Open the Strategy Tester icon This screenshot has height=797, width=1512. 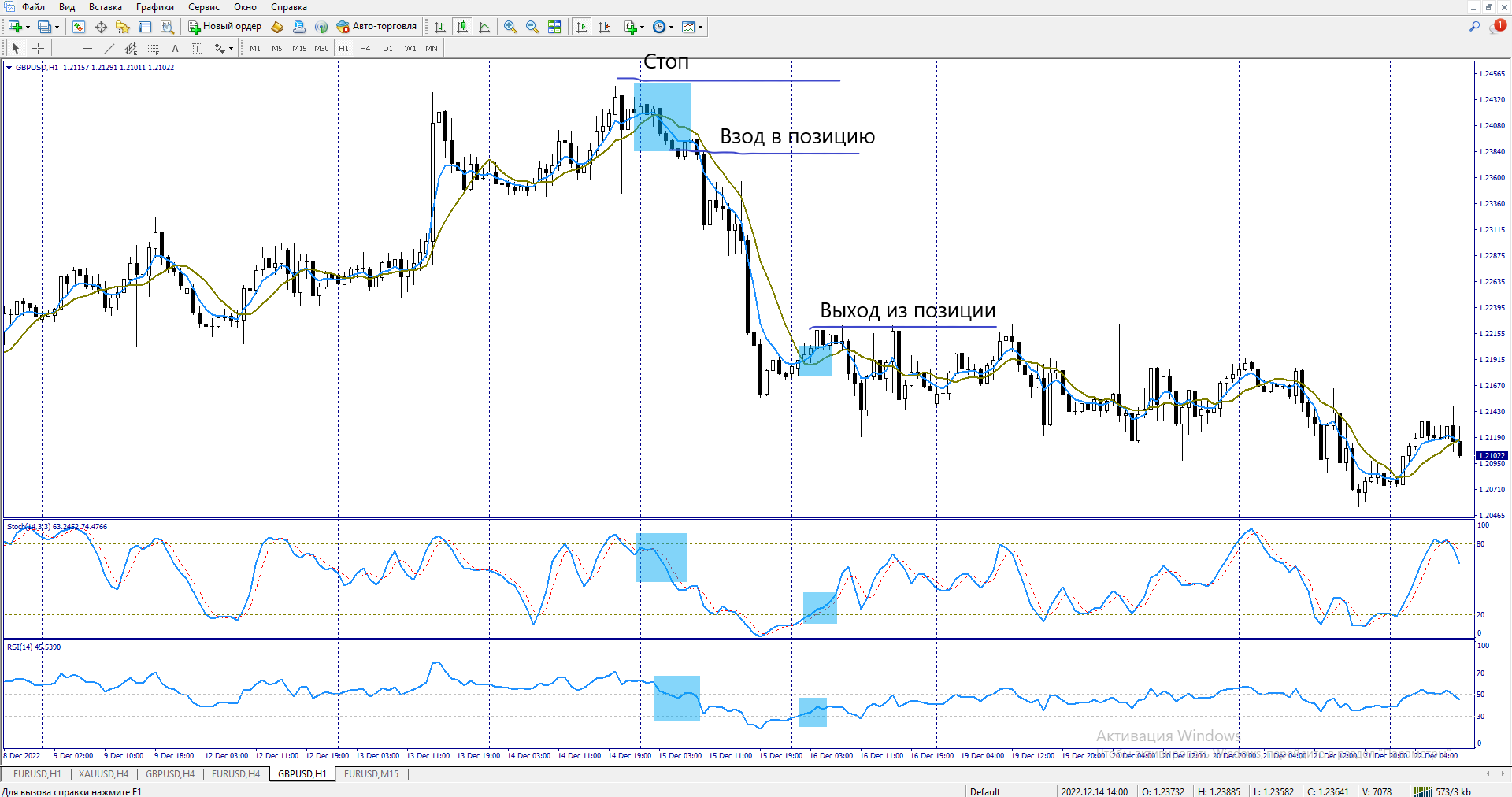click(167, 27)
